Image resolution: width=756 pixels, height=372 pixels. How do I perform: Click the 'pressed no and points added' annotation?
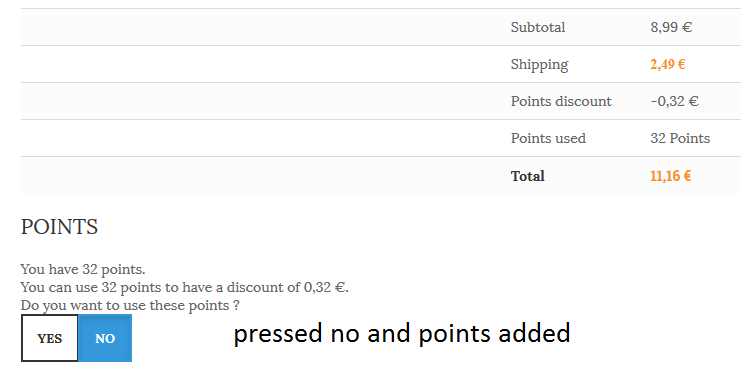[402, 334]
